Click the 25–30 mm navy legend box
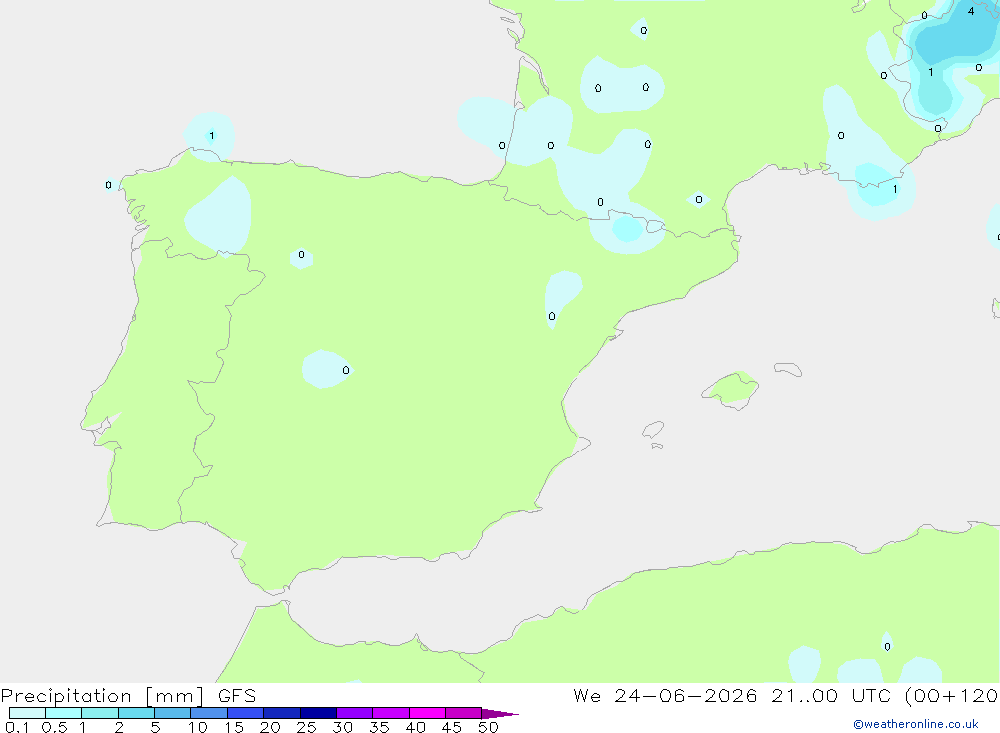Viewport: 1000px width, 733px height. click(x=318, y=713)
